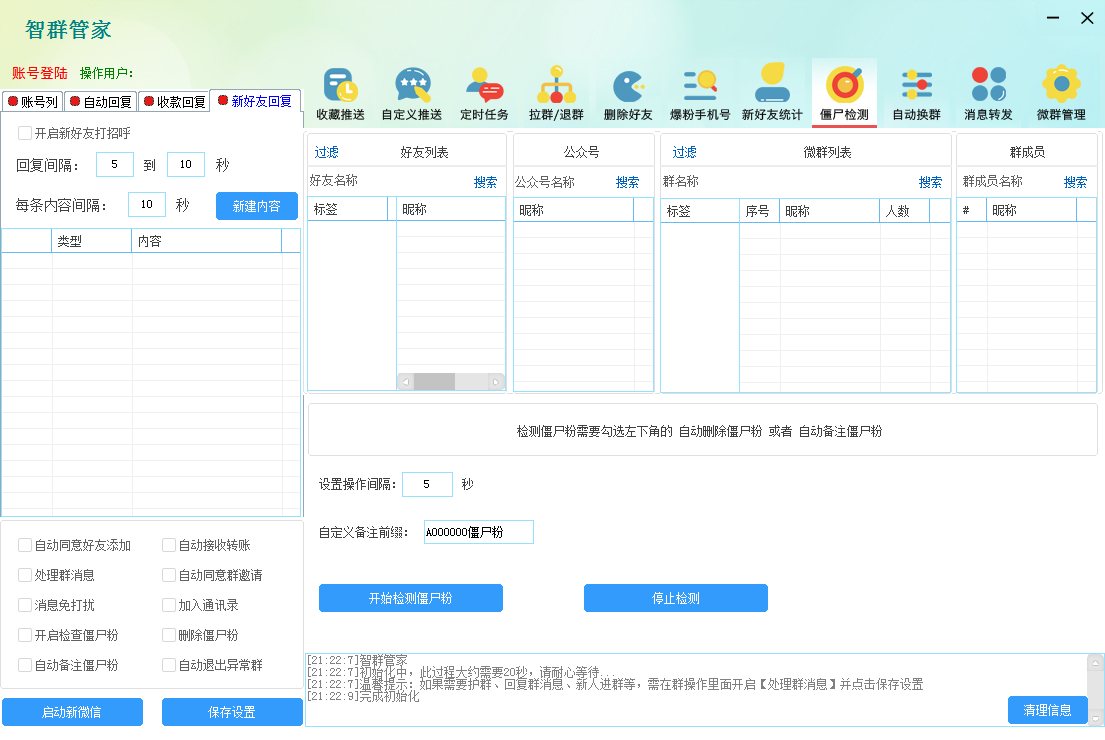Switch to the 收款回复 tab
The height and width of the screenshot is (740, 1105).
point(173,101)
